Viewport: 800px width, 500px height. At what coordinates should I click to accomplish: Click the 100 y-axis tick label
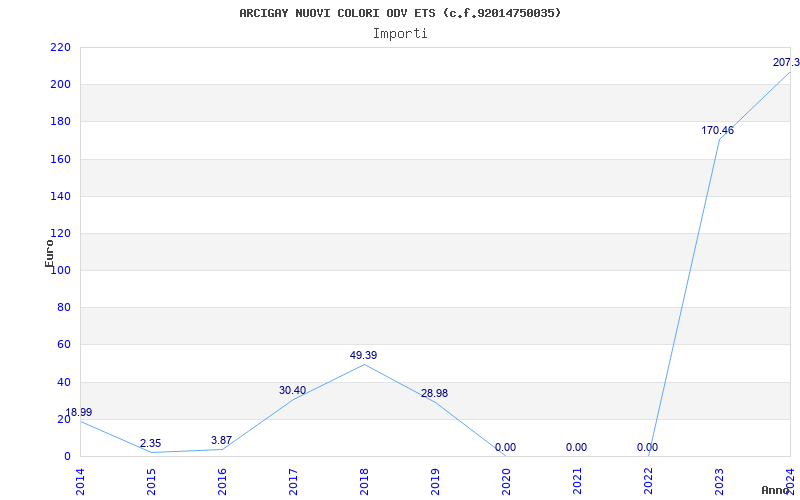[60, 270]
